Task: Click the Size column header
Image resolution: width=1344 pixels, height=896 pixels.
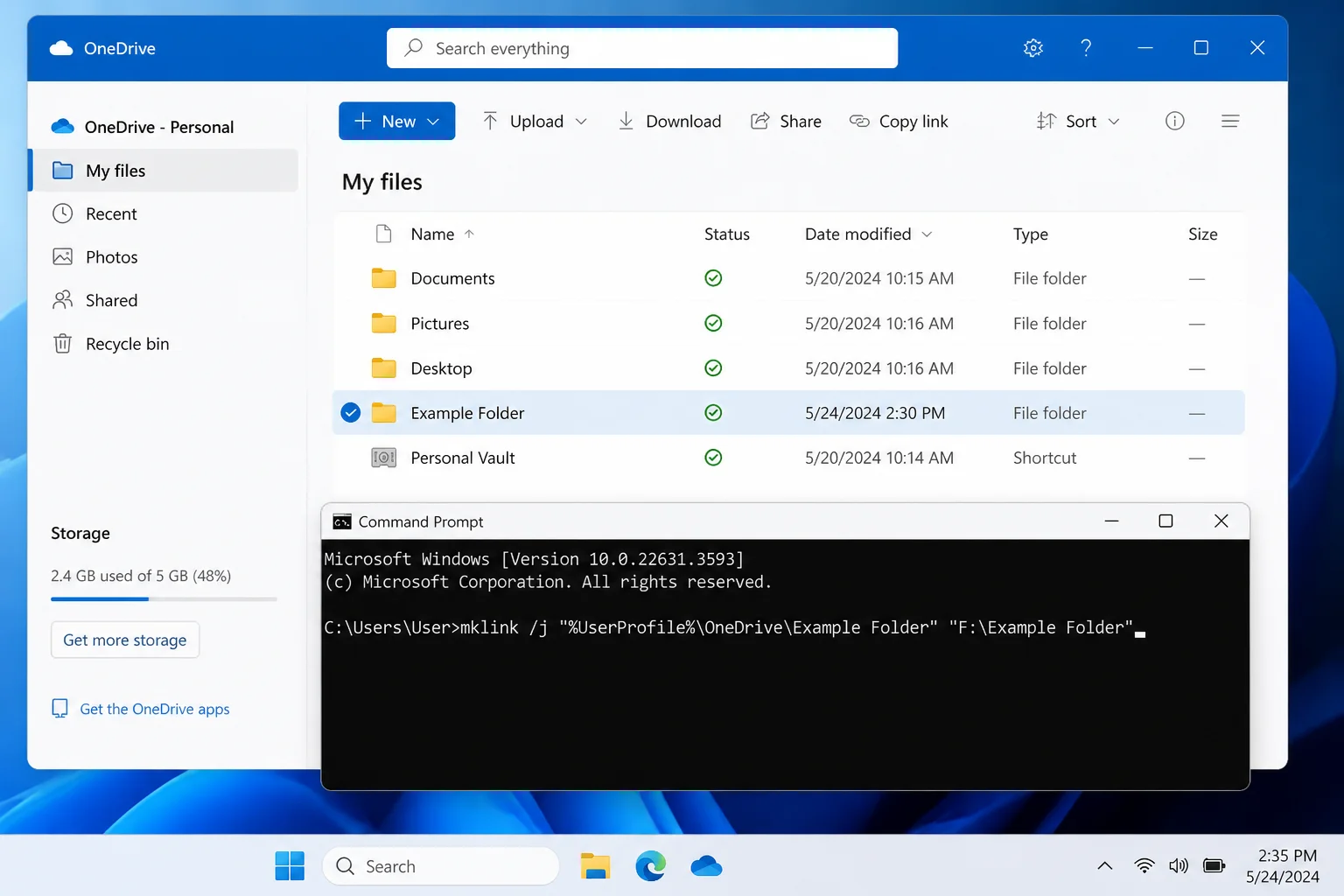Action: [x=1203, y=234]
